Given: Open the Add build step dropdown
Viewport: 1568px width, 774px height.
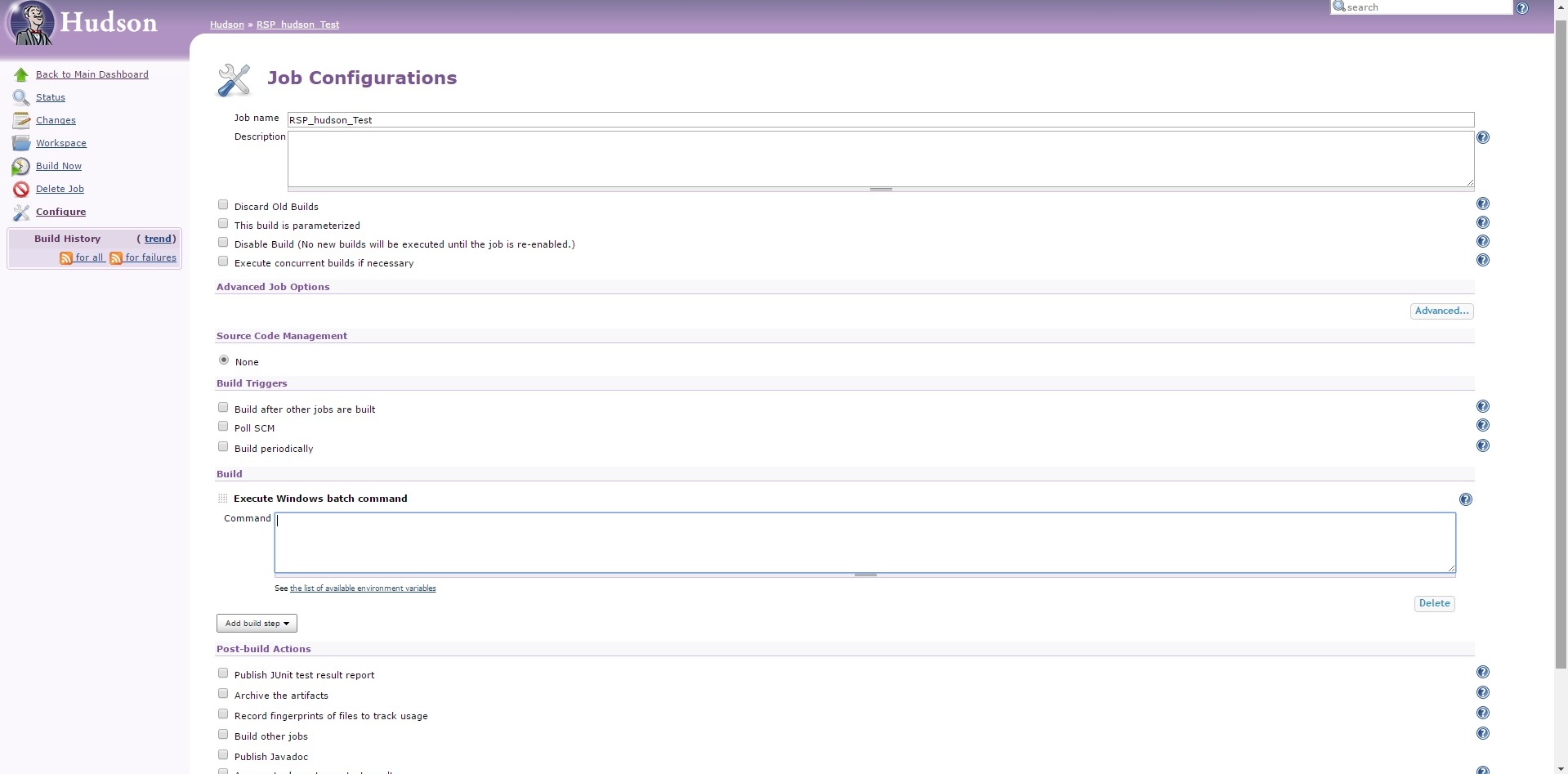Looking at the screenshot, I should (x=257, y=624).
